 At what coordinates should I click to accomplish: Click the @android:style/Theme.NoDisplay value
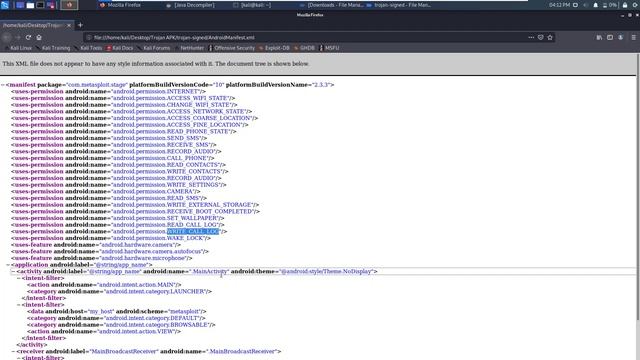pyautogui.click(x=326, y=271)
